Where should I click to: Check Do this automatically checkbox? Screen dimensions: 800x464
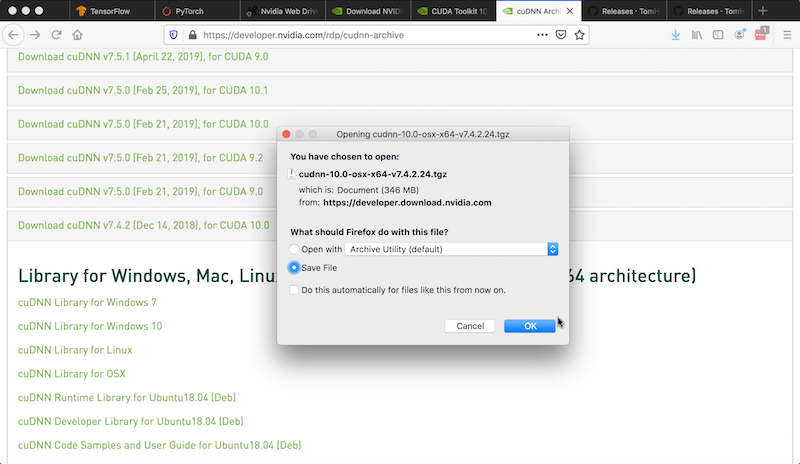click(x=294, y=290)
